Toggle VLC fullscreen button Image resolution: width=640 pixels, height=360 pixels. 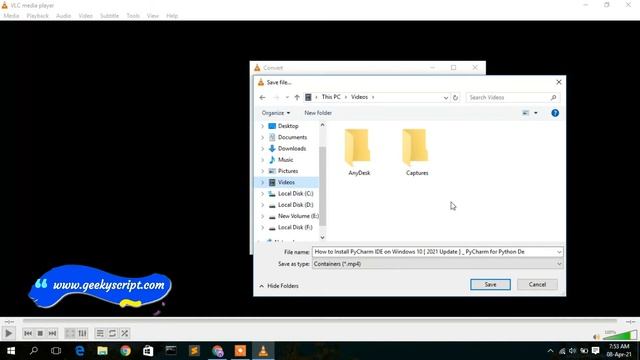[70, 333]
